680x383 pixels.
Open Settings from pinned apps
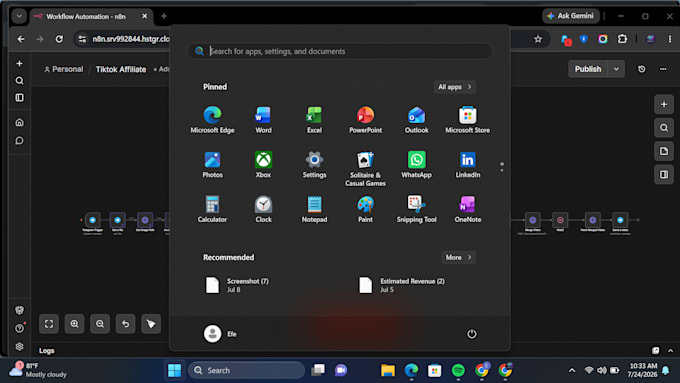(x=314, y=165)
